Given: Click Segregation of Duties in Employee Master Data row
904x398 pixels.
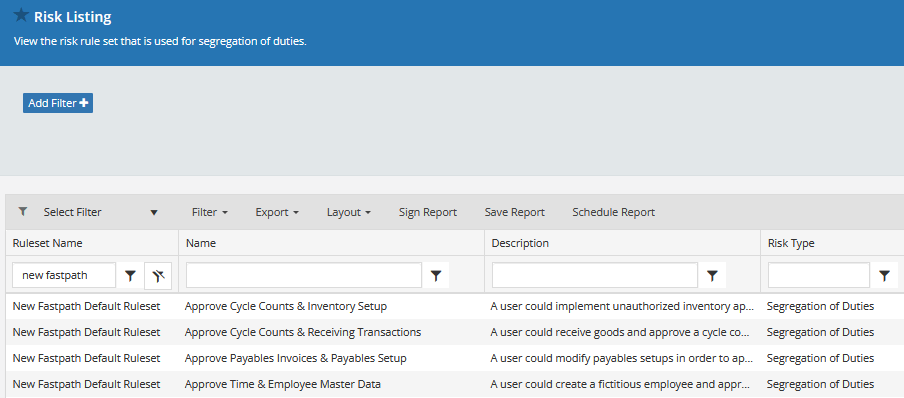Looking at the screenshot, I should point(820,384).
